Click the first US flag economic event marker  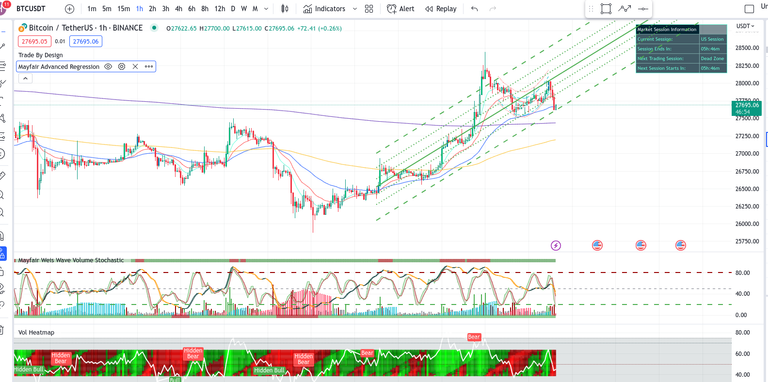tap(597, 245)
